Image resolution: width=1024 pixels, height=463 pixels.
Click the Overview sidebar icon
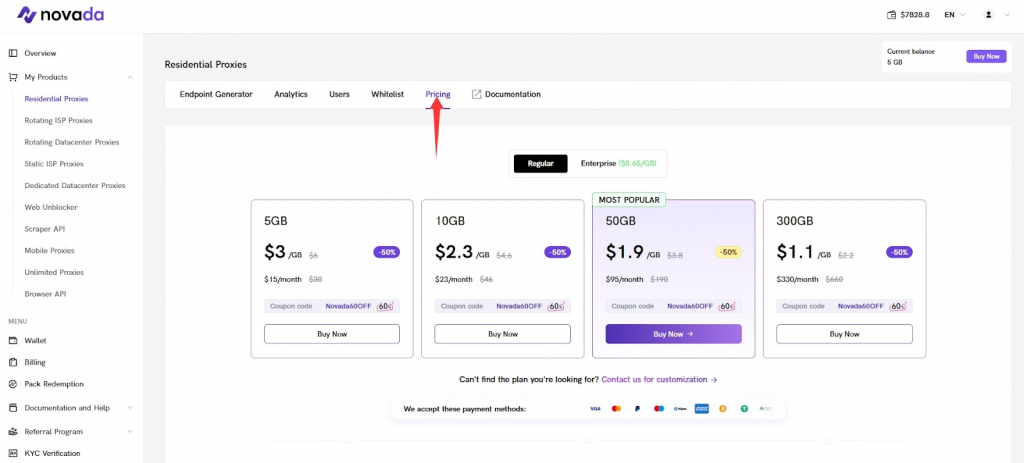(13, 53)
